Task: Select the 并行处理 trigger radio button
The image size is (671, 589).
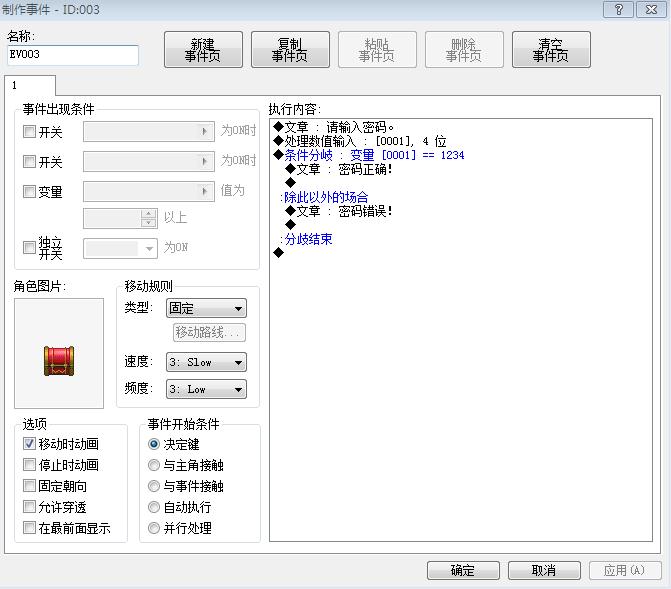Action: click(154, 528)
